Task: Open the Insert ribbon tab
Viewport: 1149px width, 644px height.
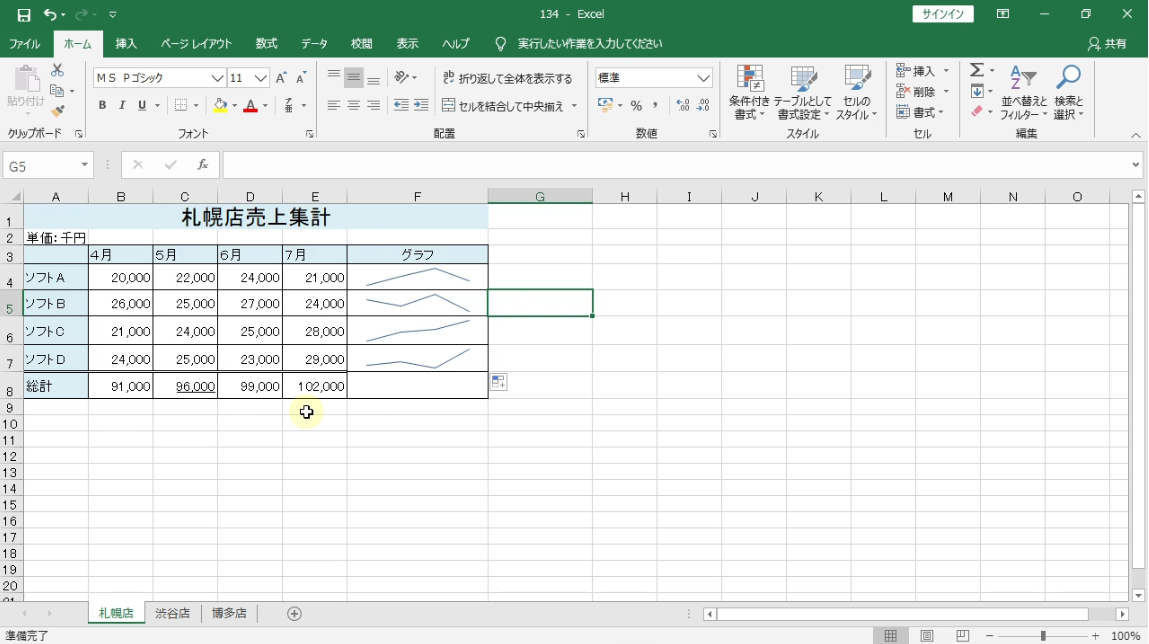Action: [126, 44]
